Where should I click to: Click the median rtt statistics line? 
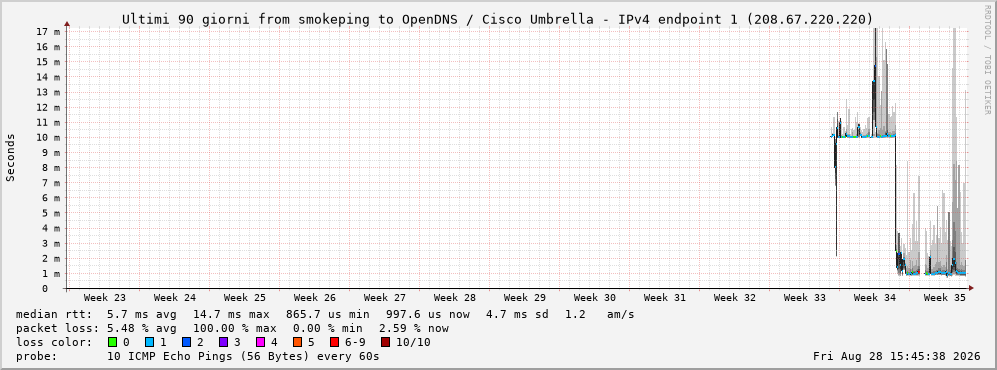325,315
